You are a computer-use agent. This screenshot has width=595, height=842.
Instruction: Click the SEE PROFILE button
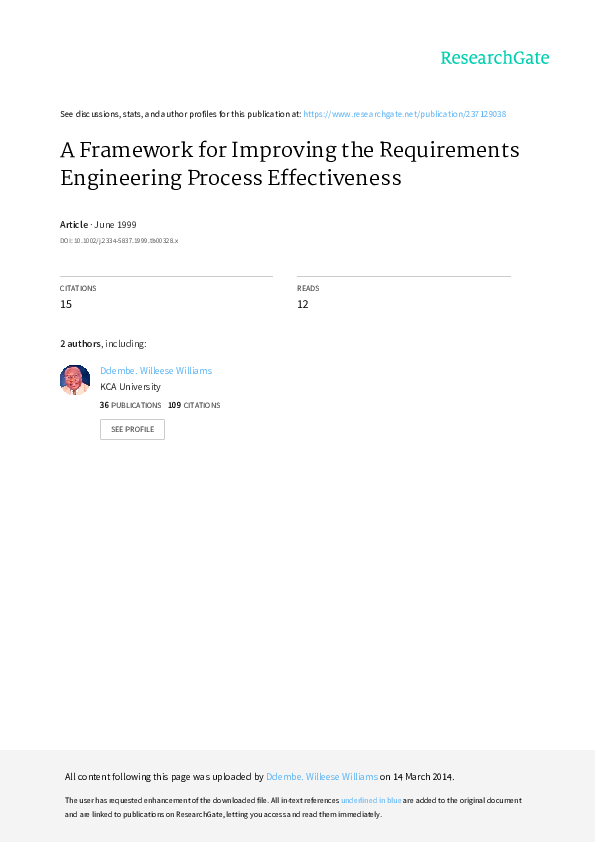click(x=132, y=429)
